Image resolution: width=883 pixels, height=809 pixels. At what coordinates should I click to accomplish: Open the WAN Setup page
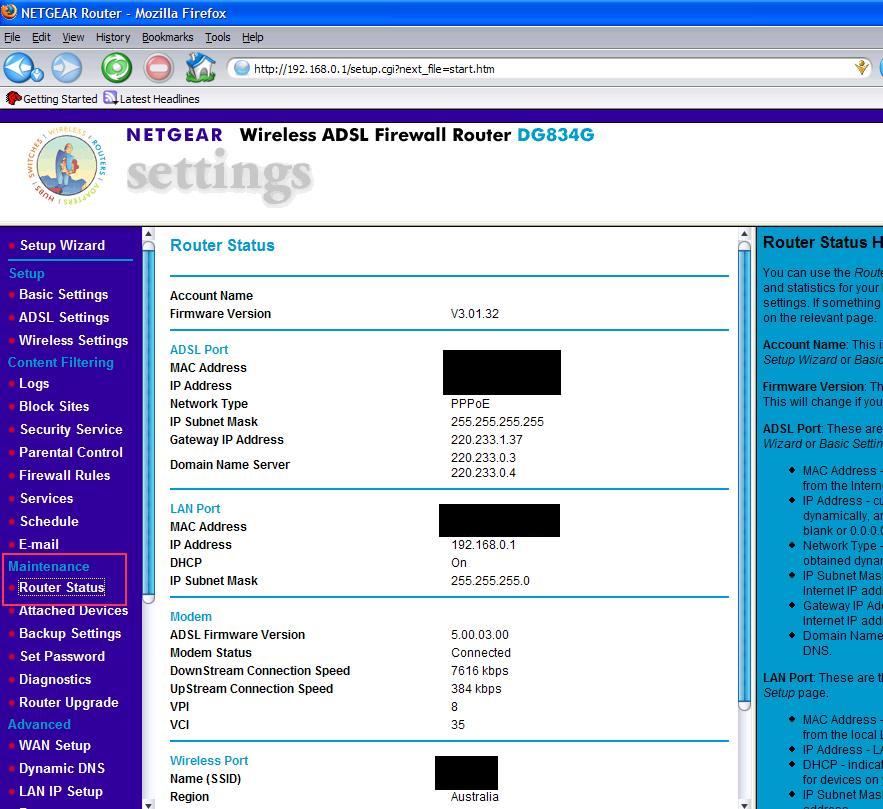point(55,745)
